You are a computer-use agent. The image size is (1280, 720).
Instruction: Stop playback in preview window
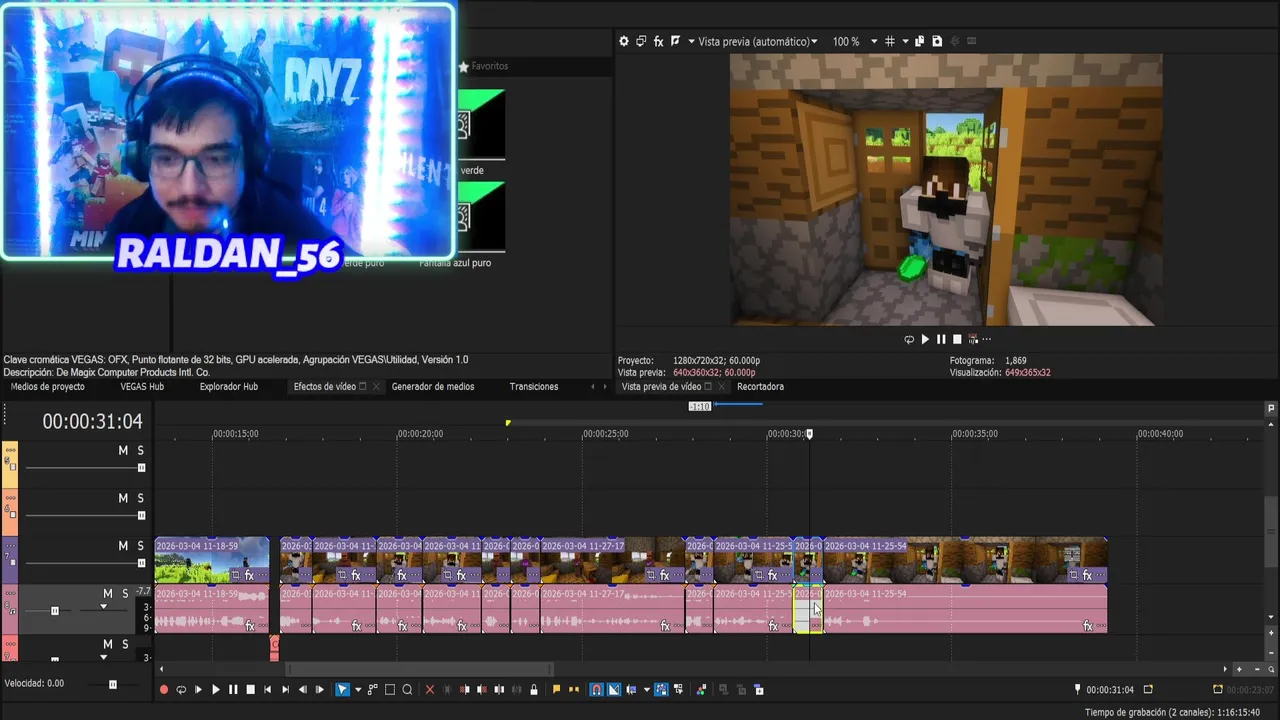tap(957, 339)
